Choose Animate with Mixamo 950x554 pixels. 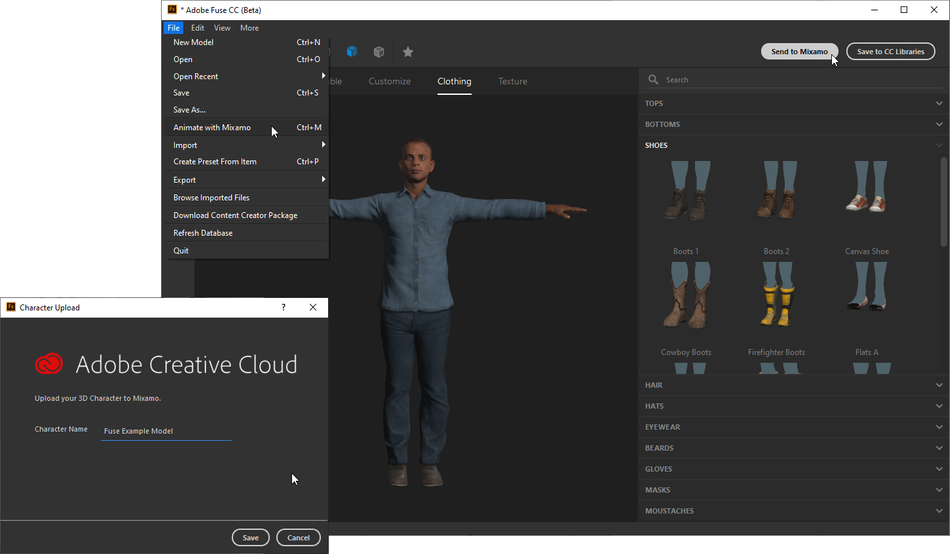(x=247, y=127)
